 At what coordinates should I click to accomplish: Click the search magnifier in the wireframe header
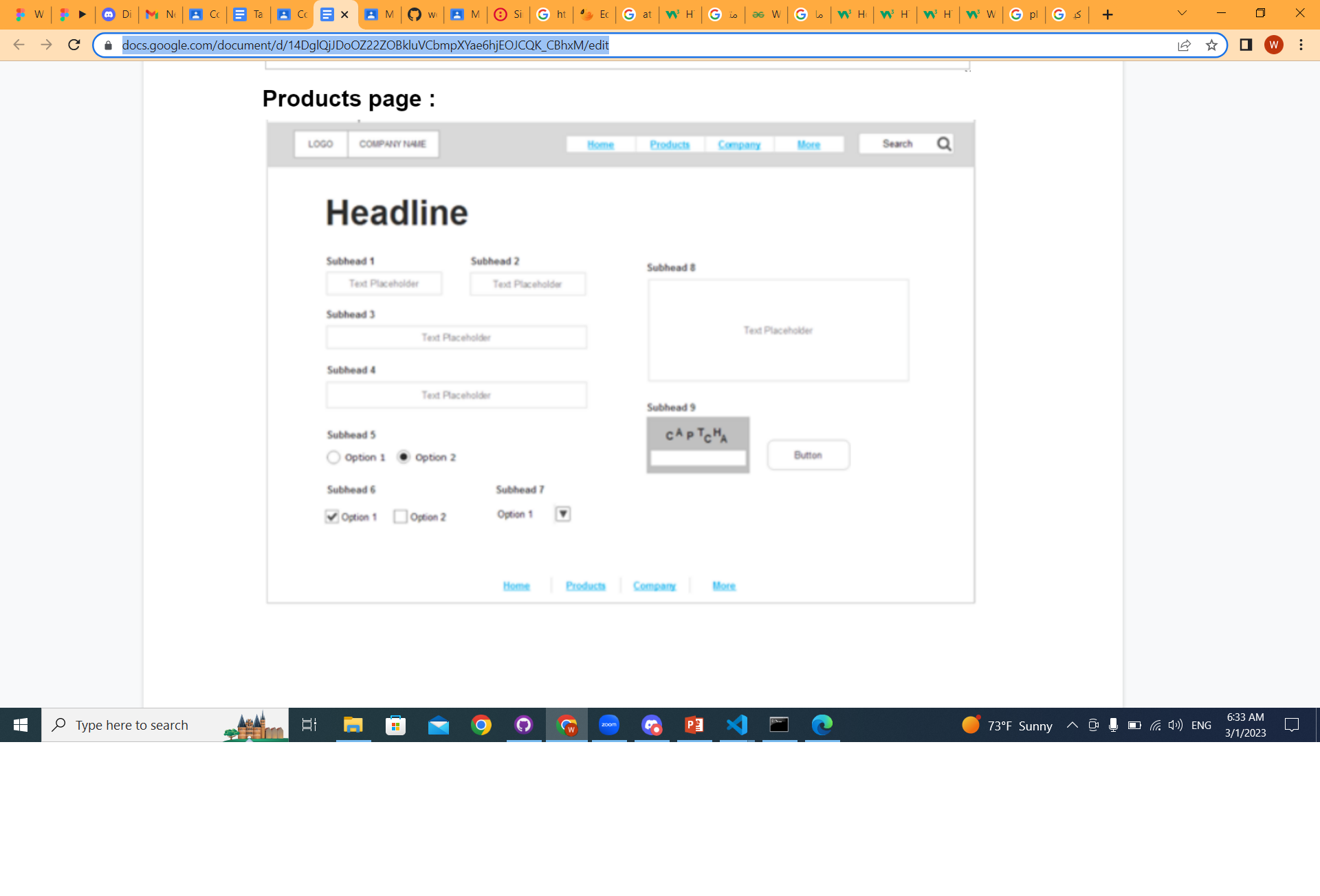[x=943, y=144]
